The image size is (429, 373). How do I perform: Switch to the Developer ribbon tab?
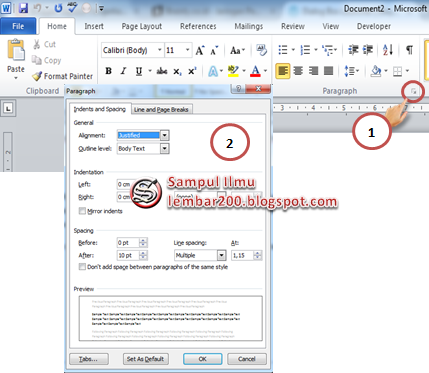pos(374,26)
